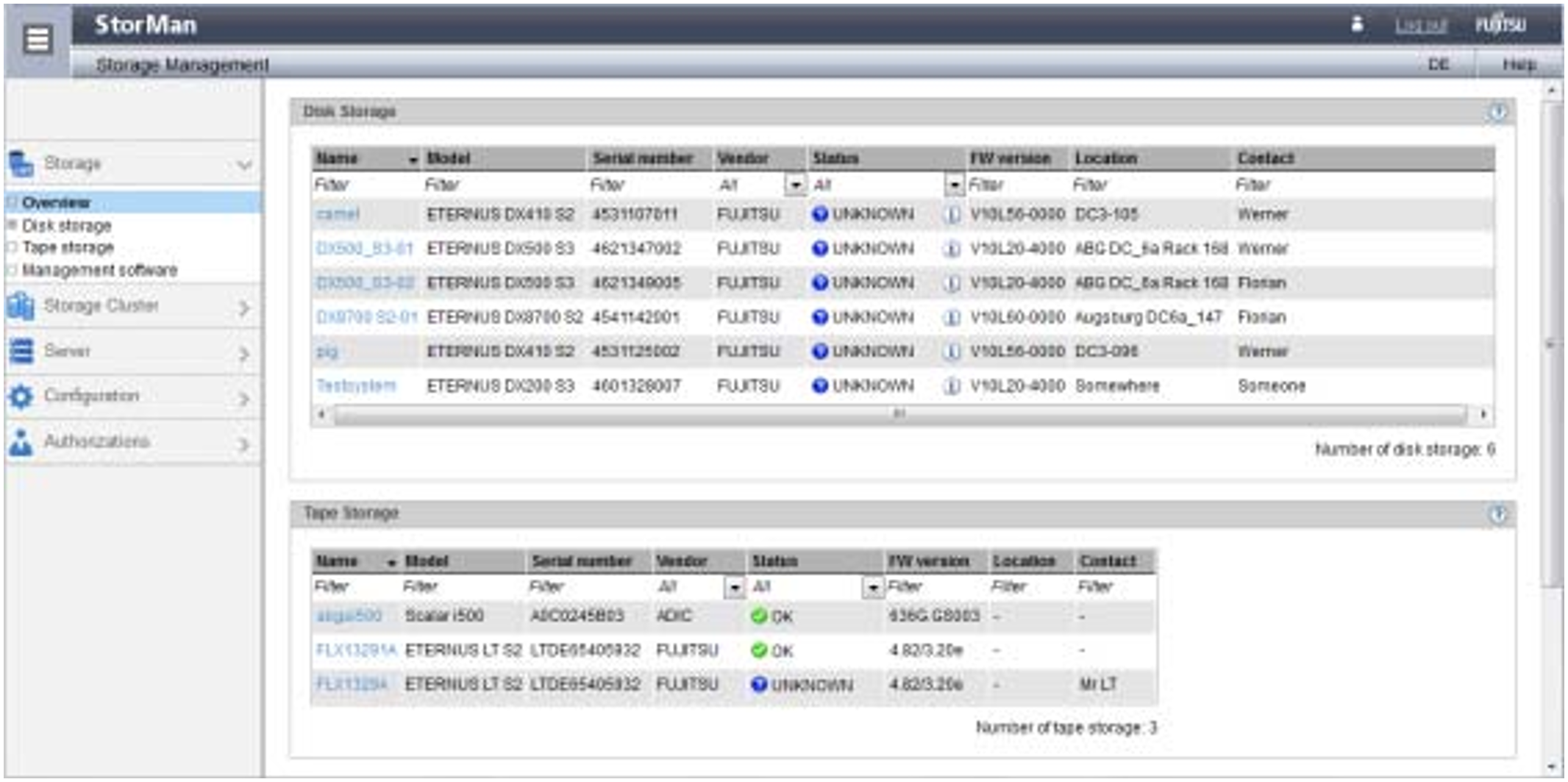This screenshot has width=1568, height=782.
Task: Open Tape Storage panel info icon
Action: (1498, 513)
